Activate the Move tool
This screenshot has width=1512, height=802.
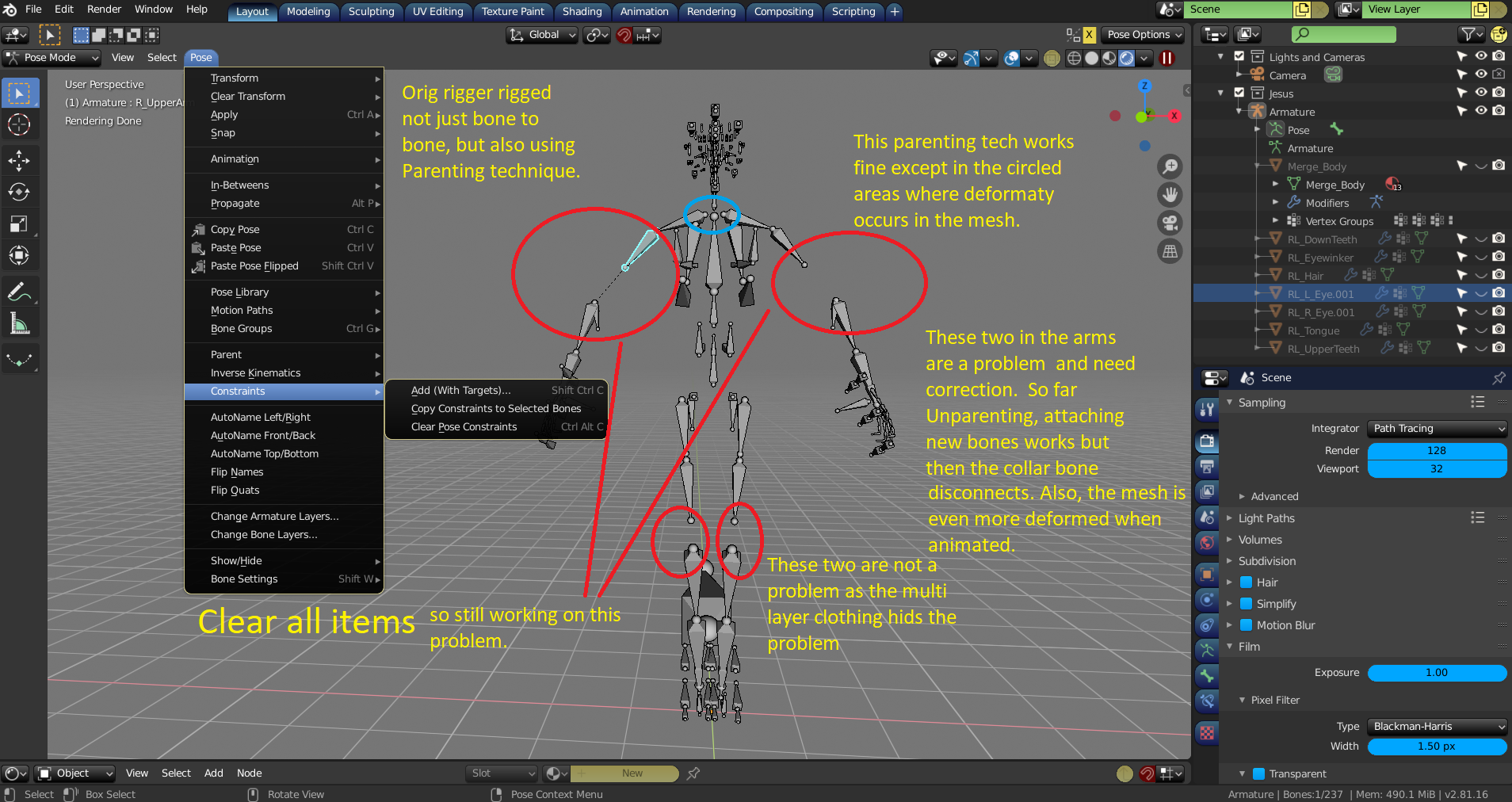(x=21, y=161)
